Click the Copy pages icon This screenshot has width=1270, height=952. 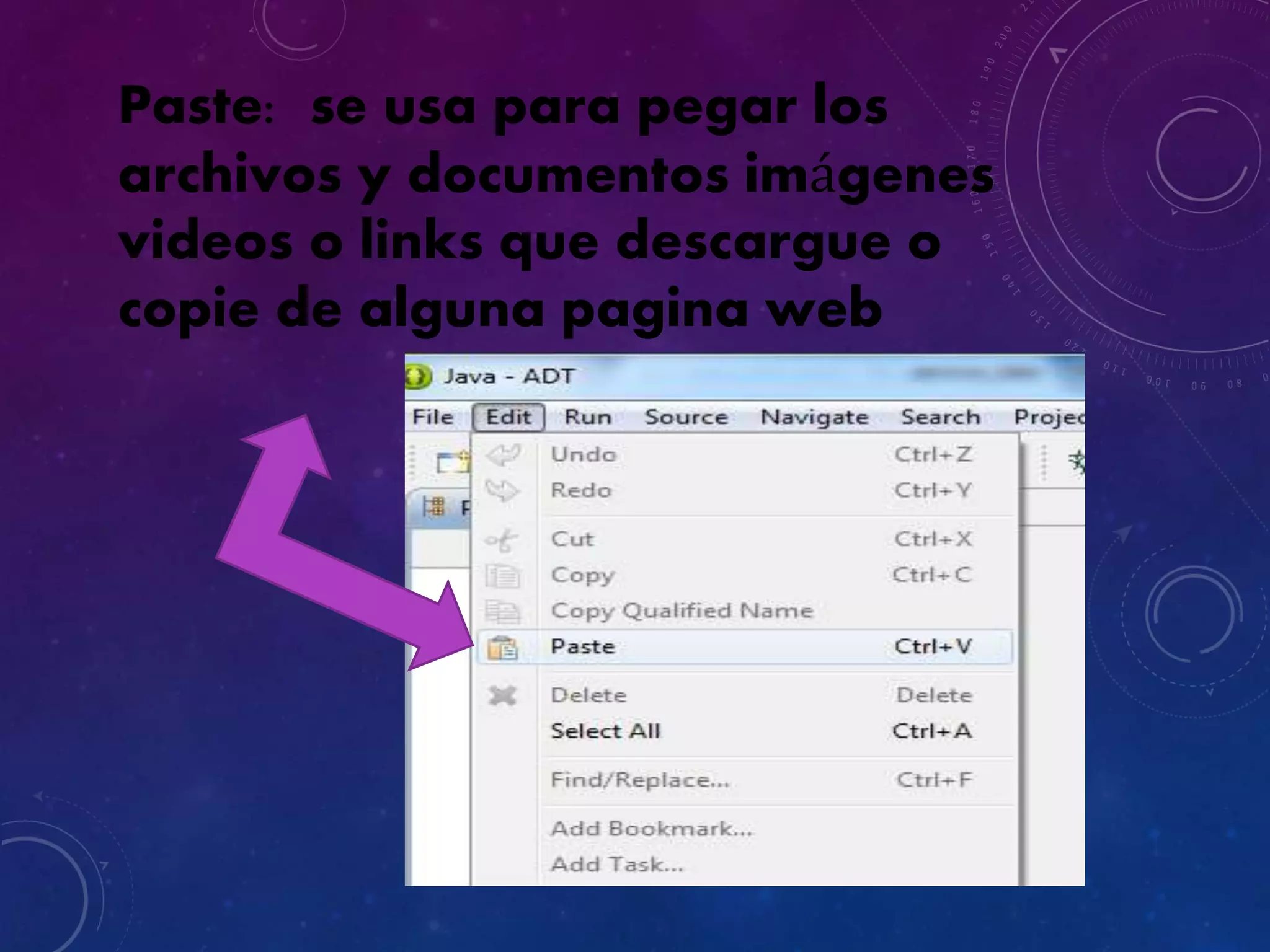502,576
